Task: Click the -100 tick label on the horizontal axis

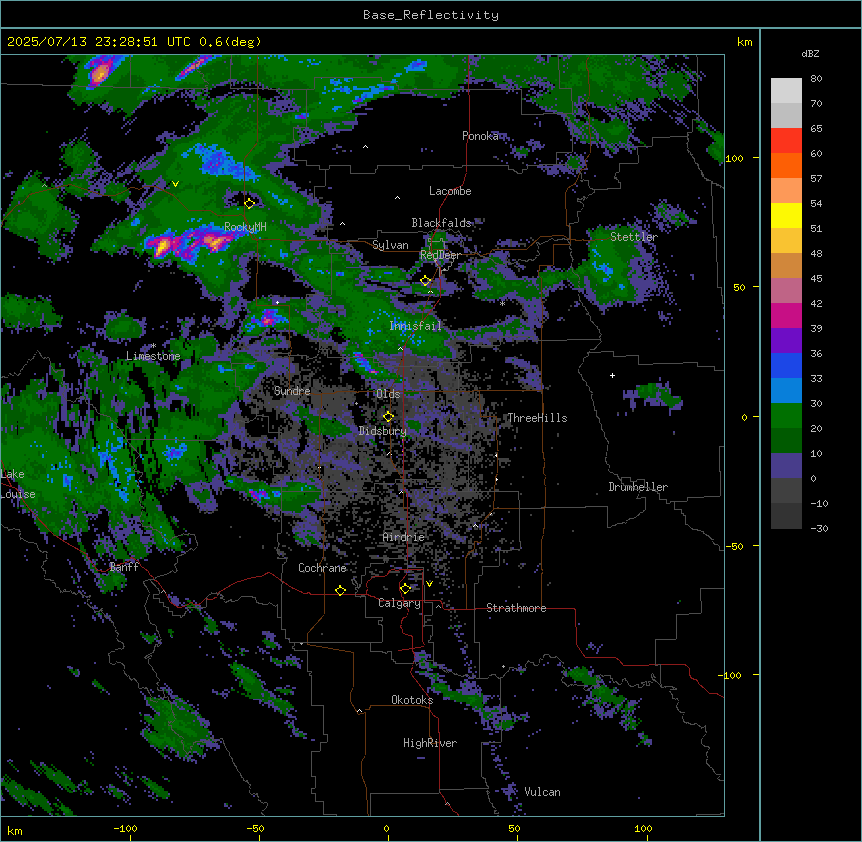Action: (x=125, y=829)
